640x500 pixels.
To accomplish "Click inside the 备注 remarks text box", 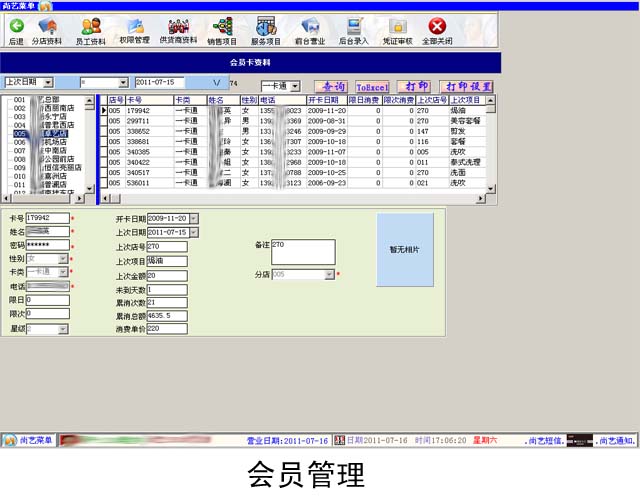I will [303, 252].
